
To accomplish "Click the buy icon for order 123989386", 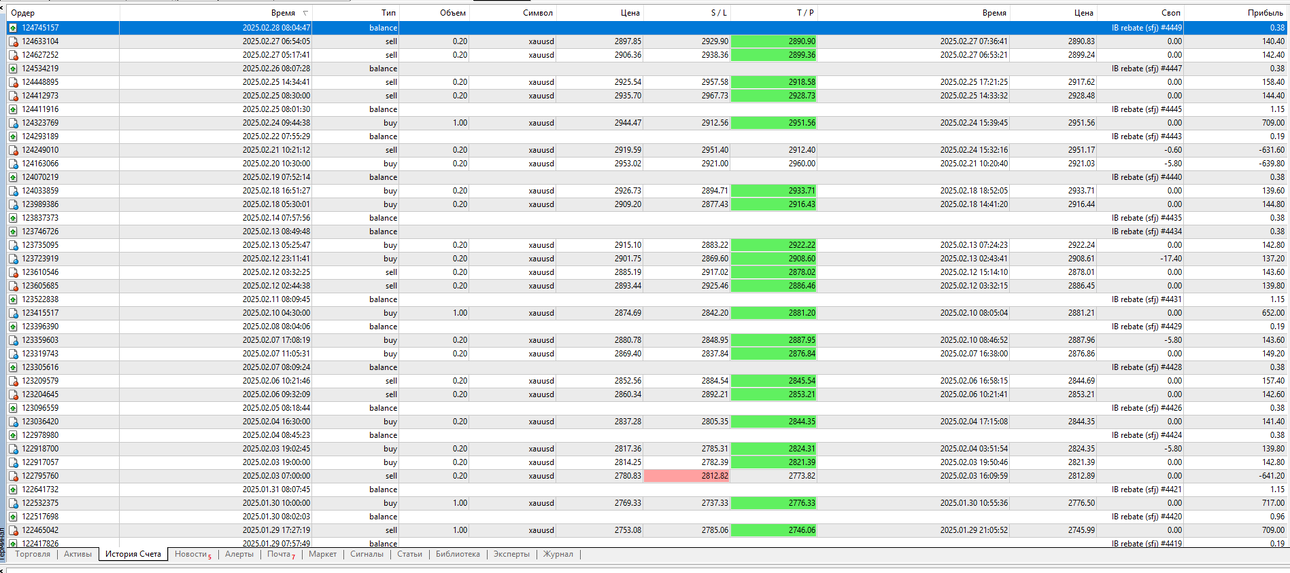I will (13, 204).
